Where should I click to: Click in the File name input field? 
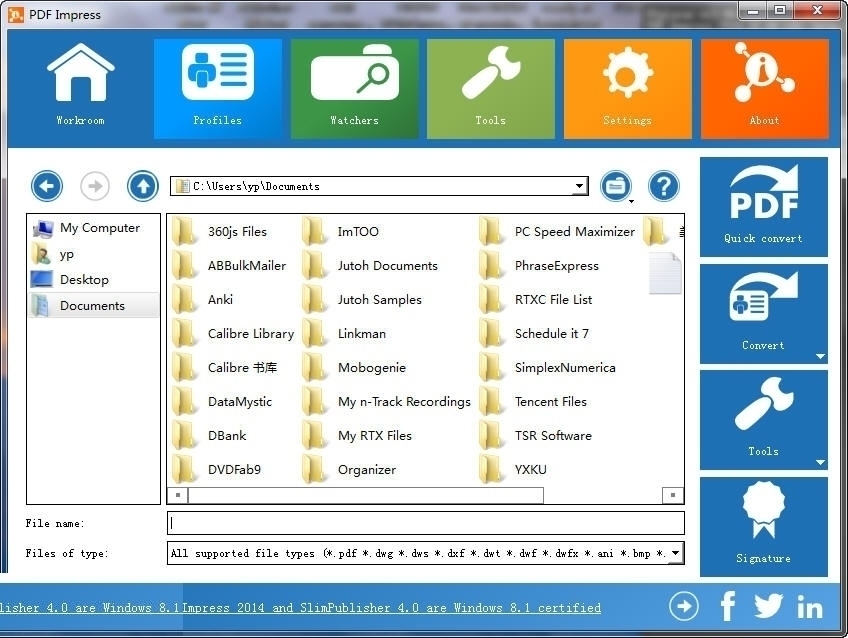(426, 523)
